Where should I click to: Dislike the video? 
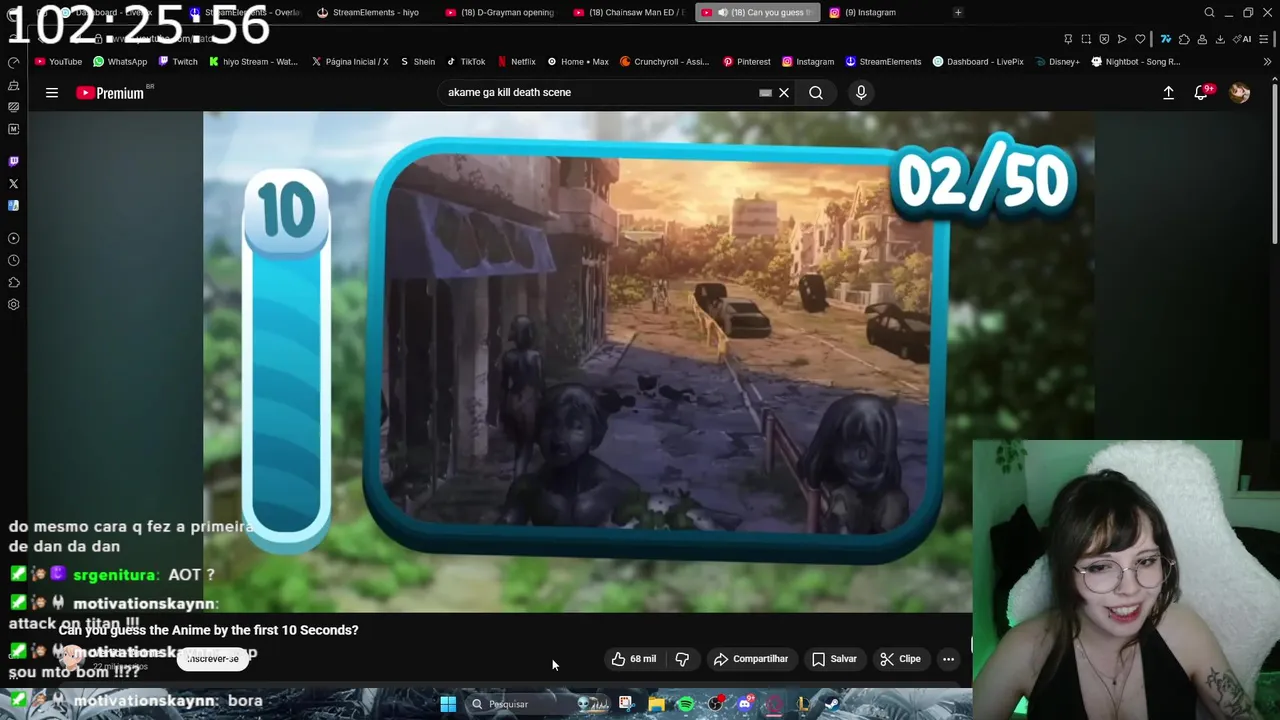[682, 659]
